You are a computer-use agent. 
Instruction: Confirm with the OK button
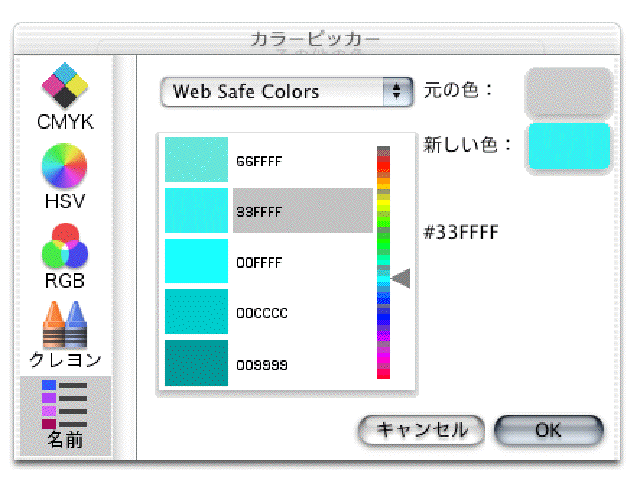(x=548, y=431)
